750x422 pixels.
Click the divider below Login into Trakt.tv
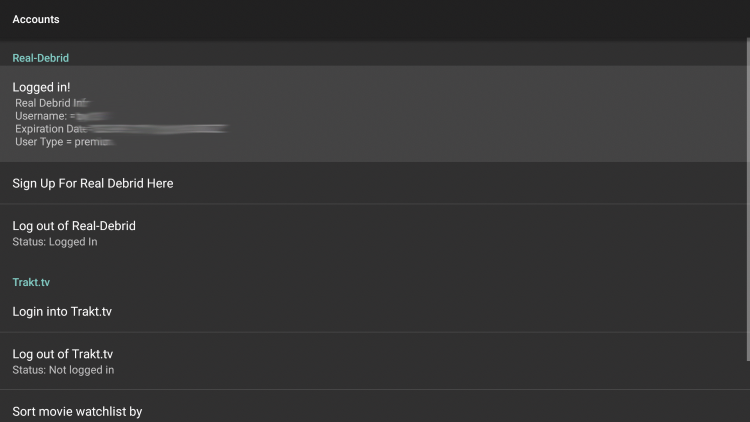pos(373,332)
